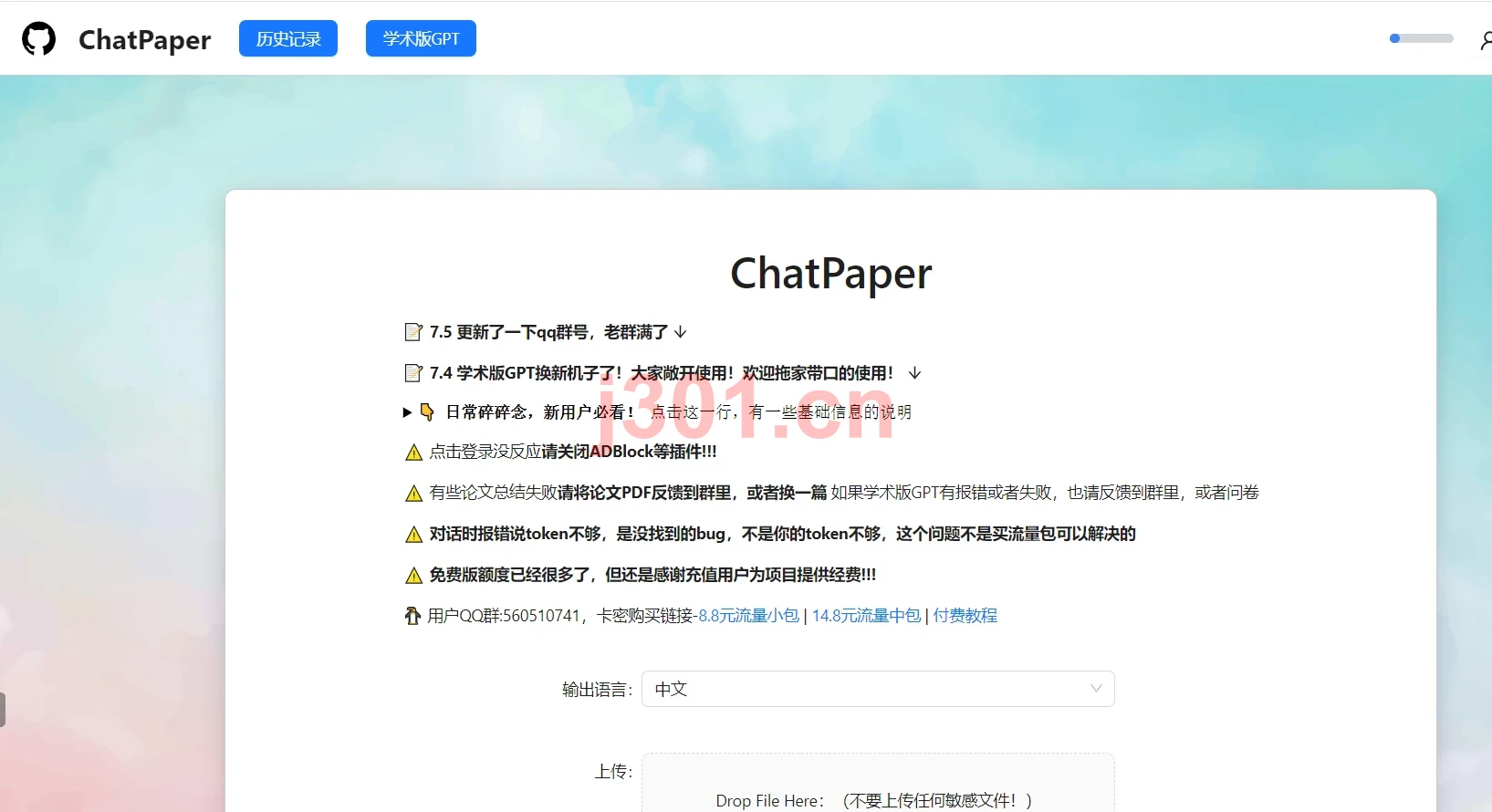Viewport: 1492px width, 812px height.
Task: Click the large ChatPaper page heading
Action: coord(831,273)
